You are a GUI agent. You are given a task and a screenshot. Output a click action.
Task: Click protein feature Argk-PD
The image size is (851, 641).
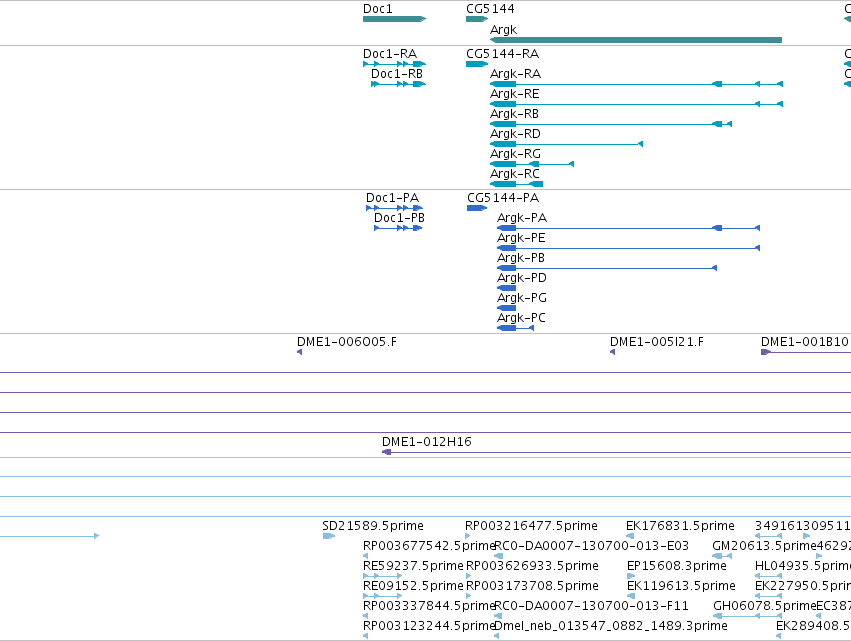[506, 288]
